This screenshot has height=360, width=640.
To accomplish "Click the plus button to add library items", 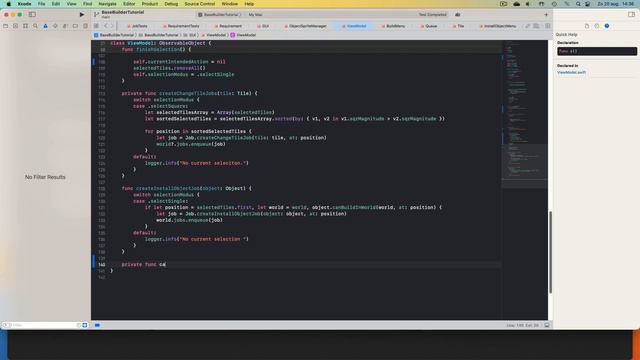I will 546,15.
